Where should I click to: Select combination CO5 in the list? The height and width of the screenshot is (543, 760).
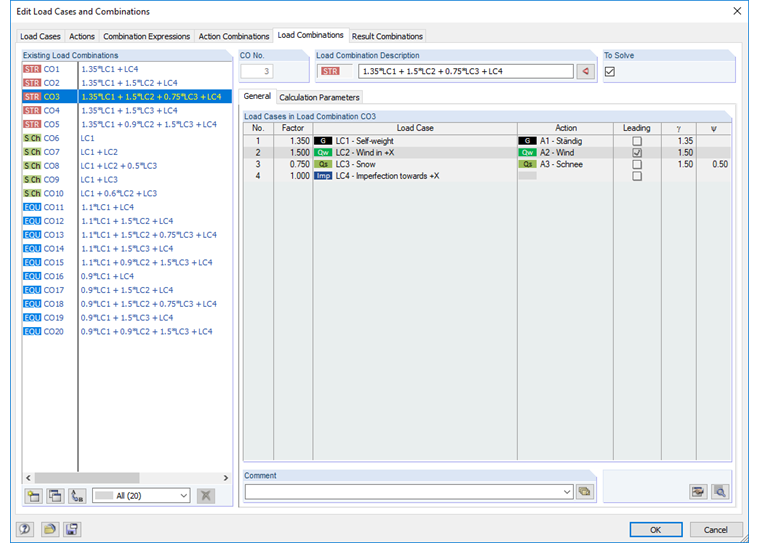pos(127,124)
